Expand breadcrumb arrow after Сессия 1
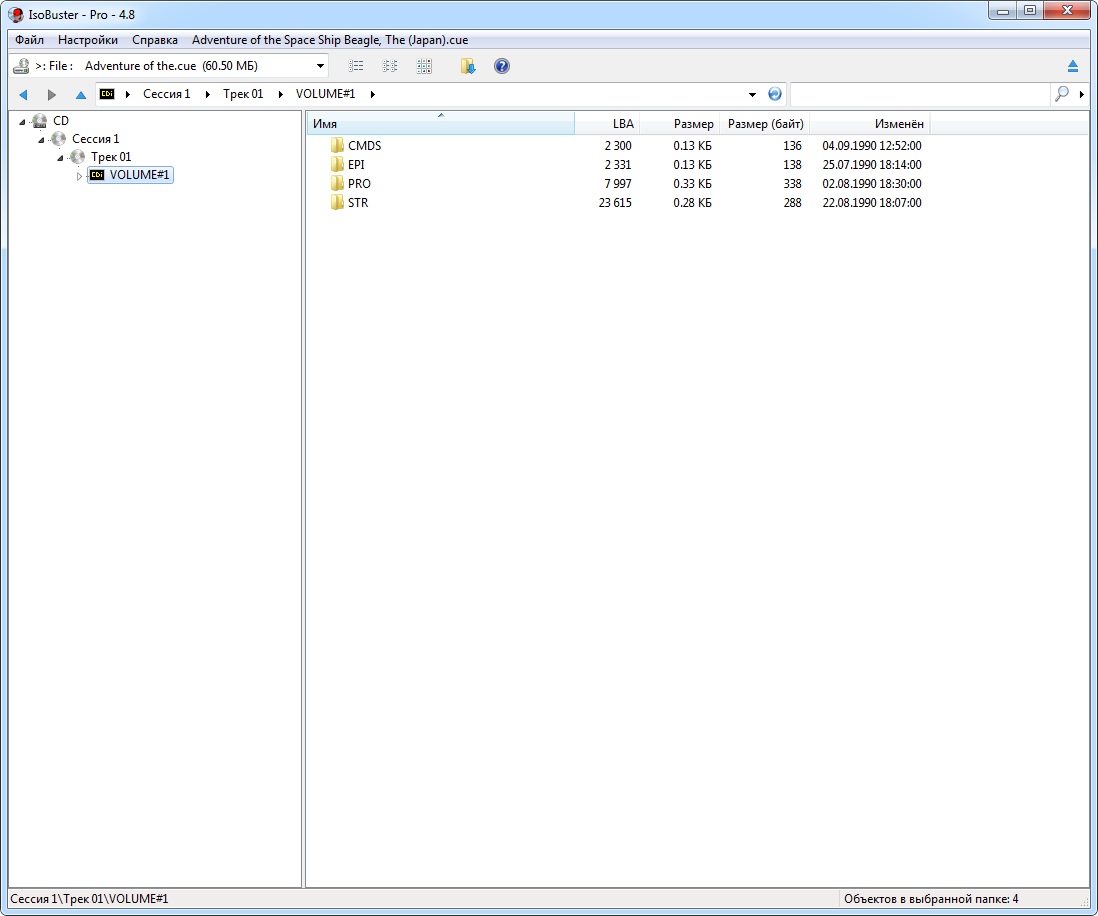The height and width of the screenshot is (916, 1098). (x=208, y=94)
